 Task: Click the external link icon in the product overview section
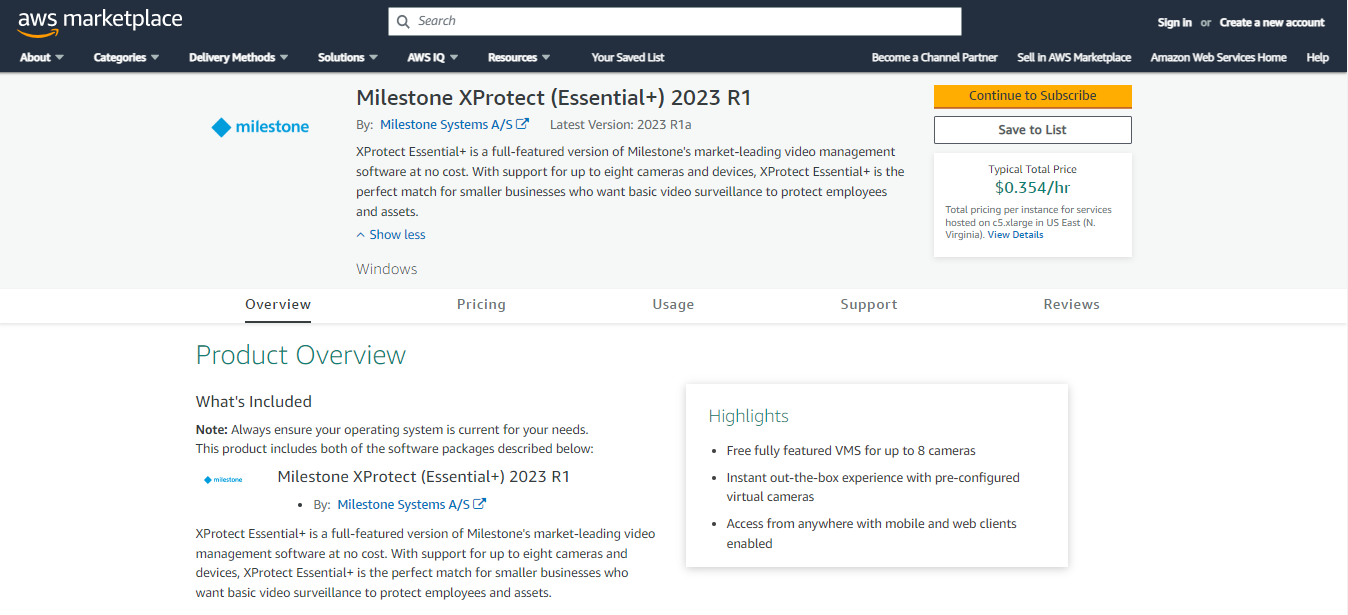tap(482, 503)
